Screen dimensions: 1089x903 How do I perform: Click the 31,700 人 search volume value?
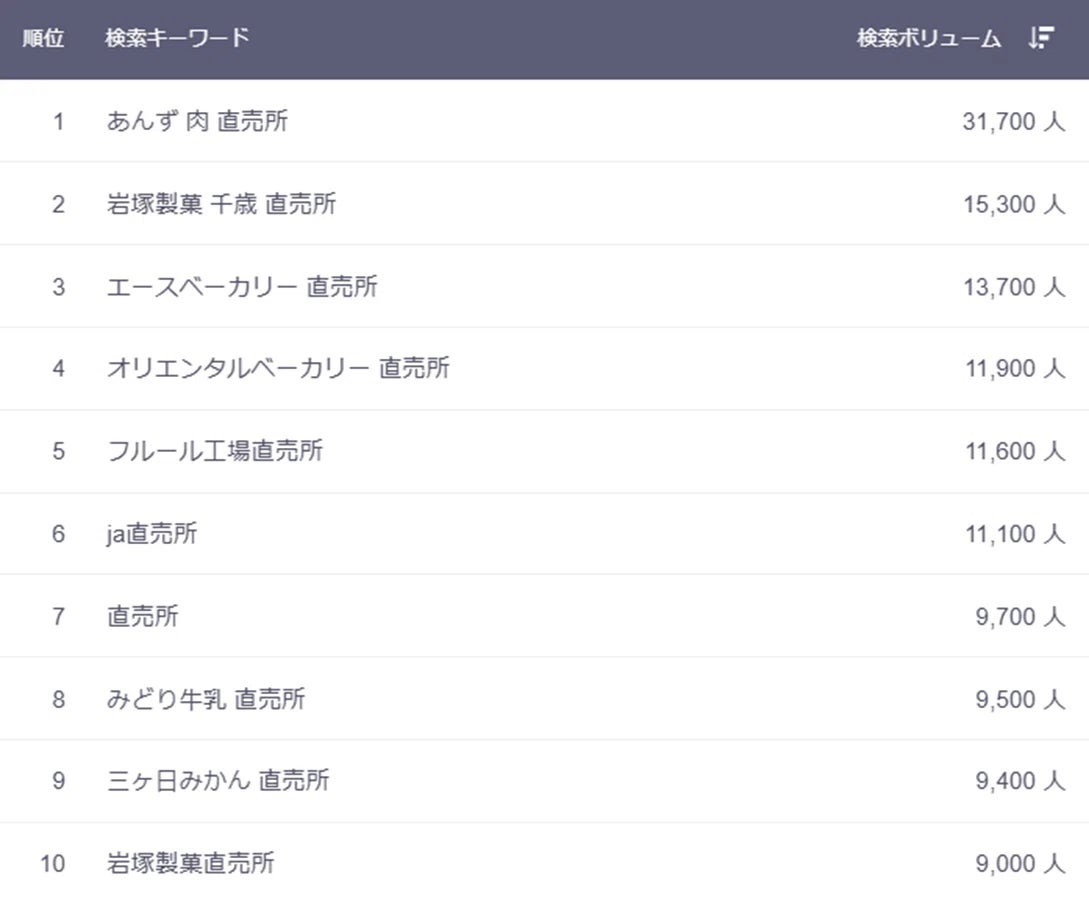[1013, 121]
